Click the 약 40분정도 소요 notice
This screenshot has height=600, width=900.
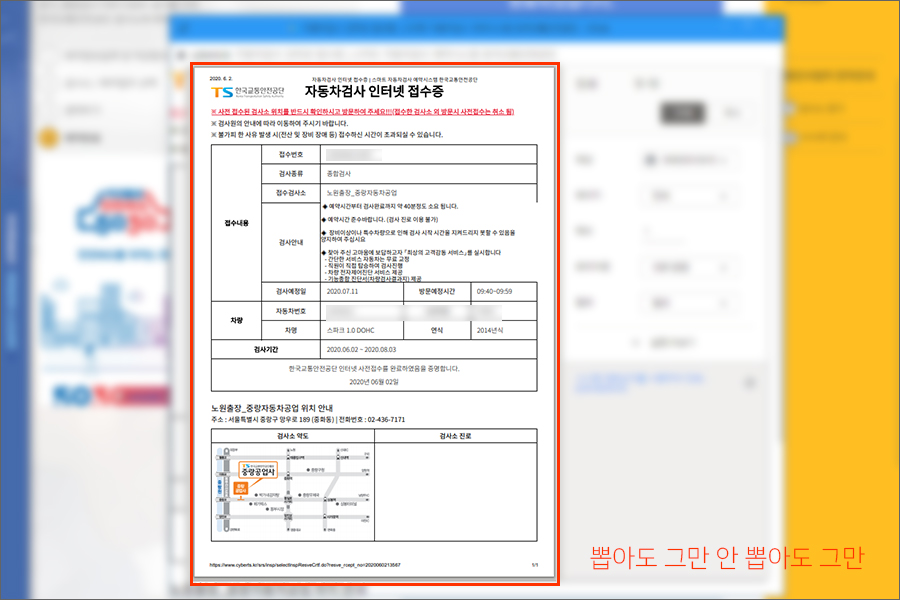390,206
